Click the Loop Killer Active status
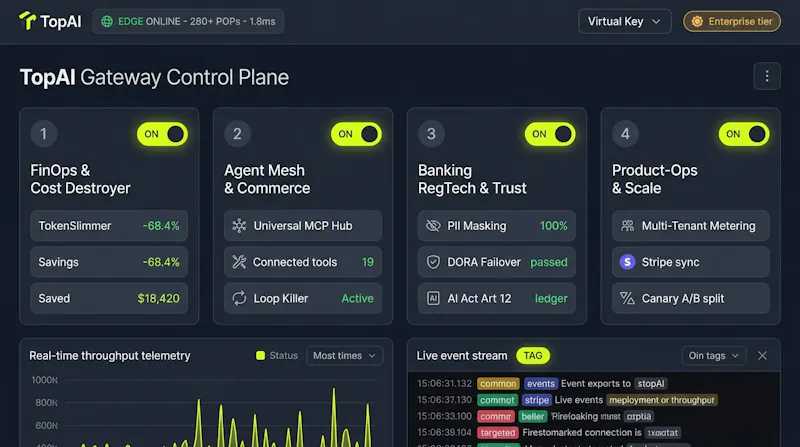This screenshot has width=800, height=447. tap(357, 298)
